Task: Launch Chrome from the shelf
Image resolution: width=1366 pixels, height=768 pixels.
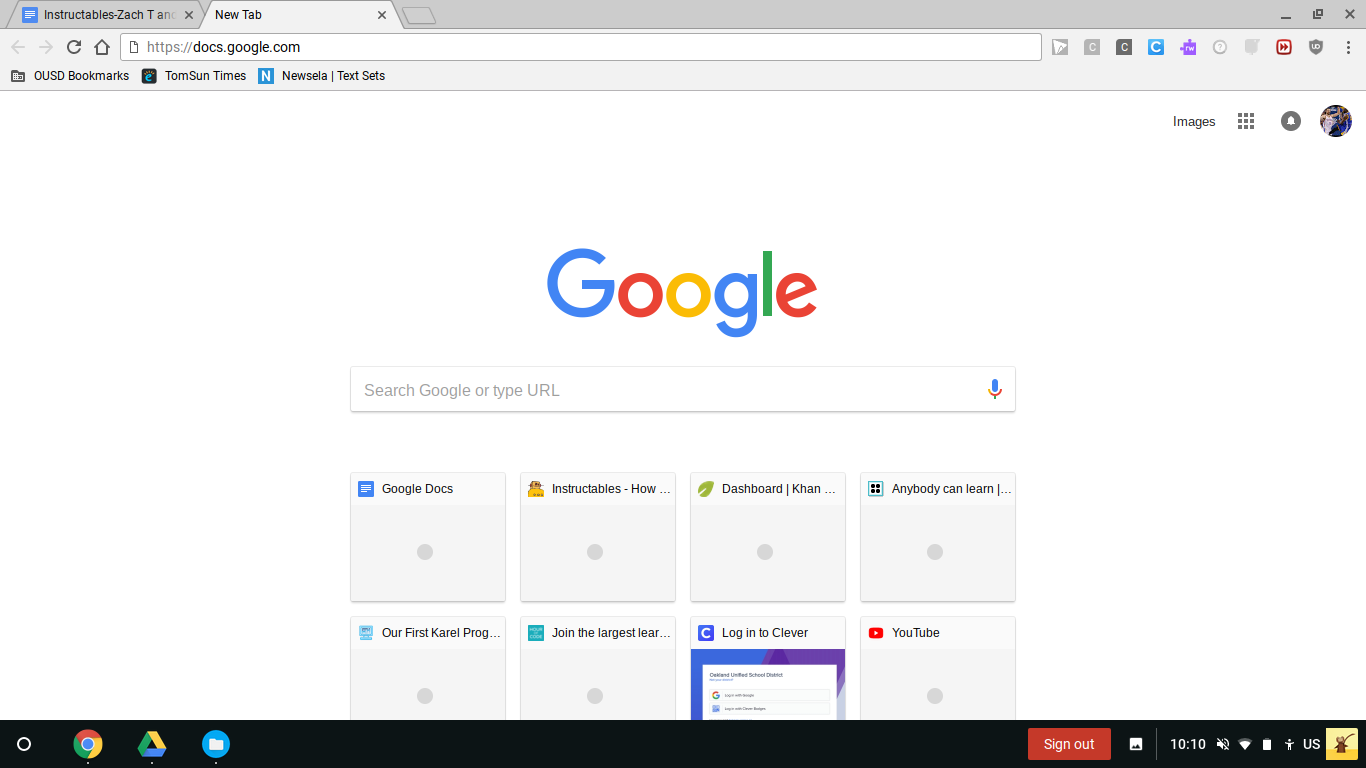Action: click(x=88, y=744)
